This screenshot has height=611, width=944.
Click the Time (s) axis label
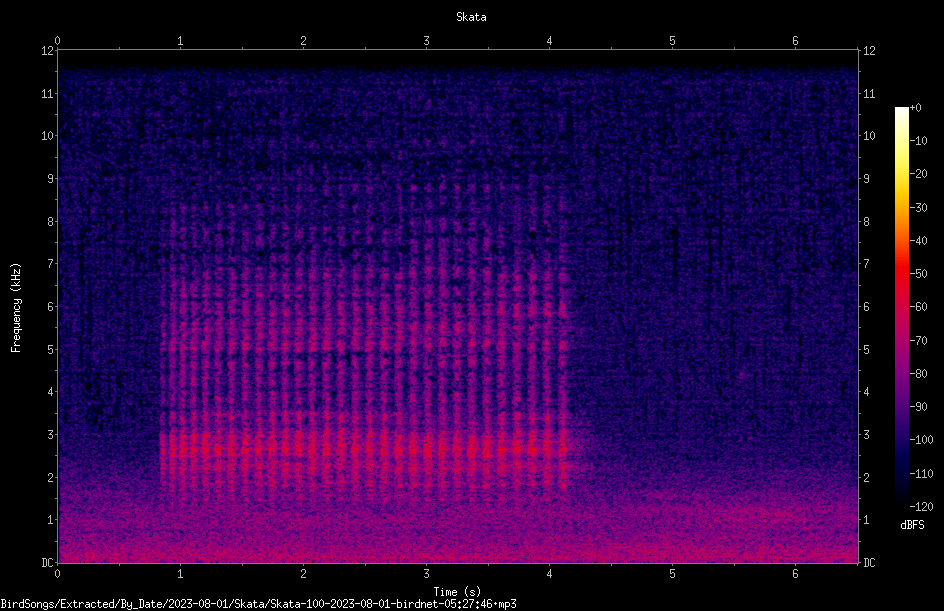coord(457,592)
